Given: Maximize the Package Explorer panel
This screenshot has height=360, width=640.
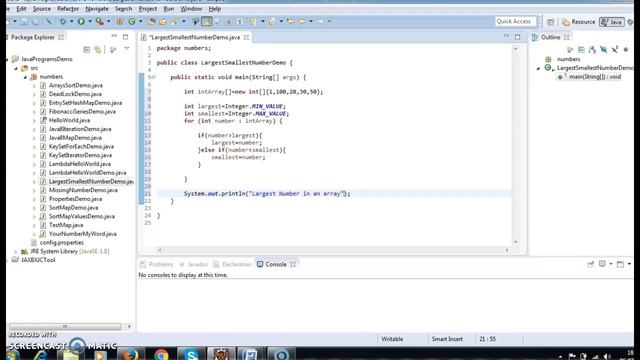Looking at the screenshot, I should [125, 37].
